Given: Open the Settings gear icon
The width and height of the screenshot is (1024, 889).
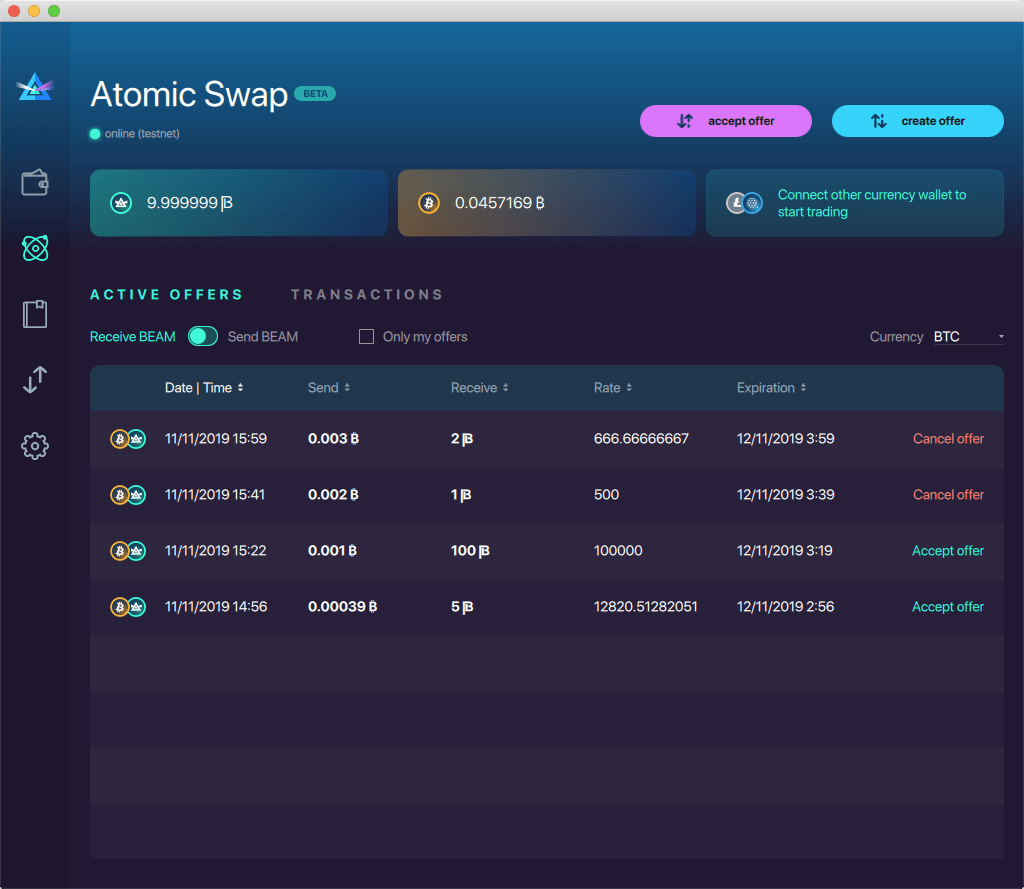Looking at the screenshot, I should point(35,446).
